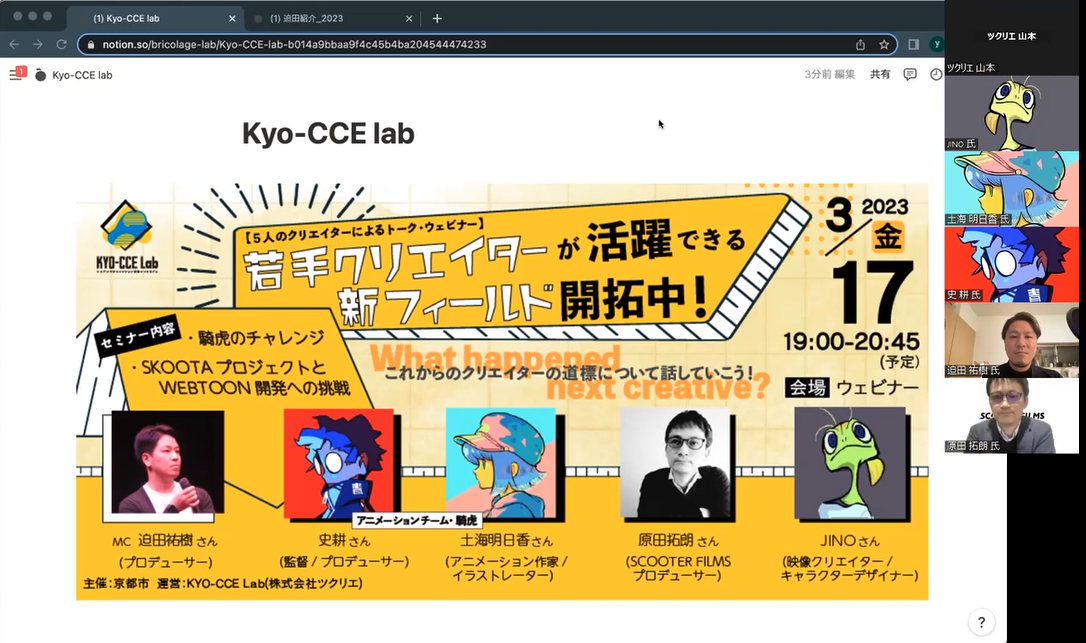The image size is (1086, 643).
Task: Reload the current Notion page
Action: (x=61, y=45)
